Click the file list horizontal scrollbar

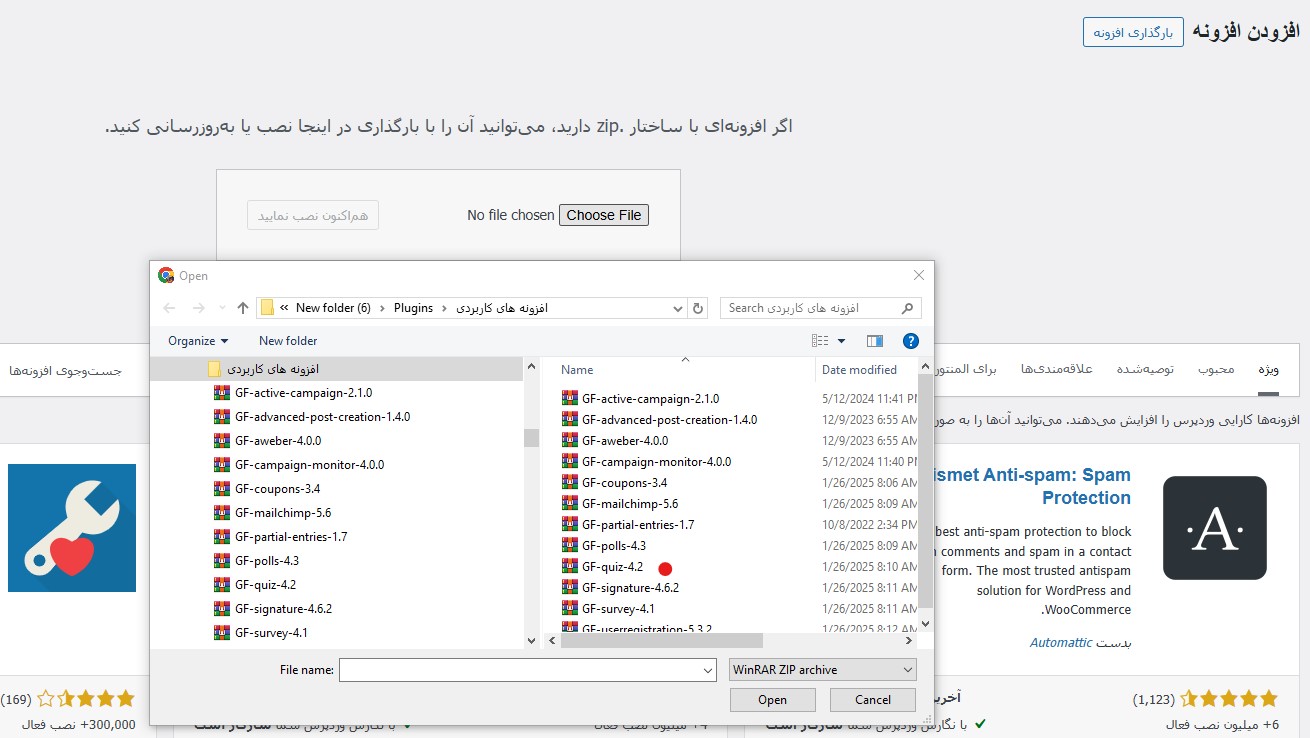point(661,640)
